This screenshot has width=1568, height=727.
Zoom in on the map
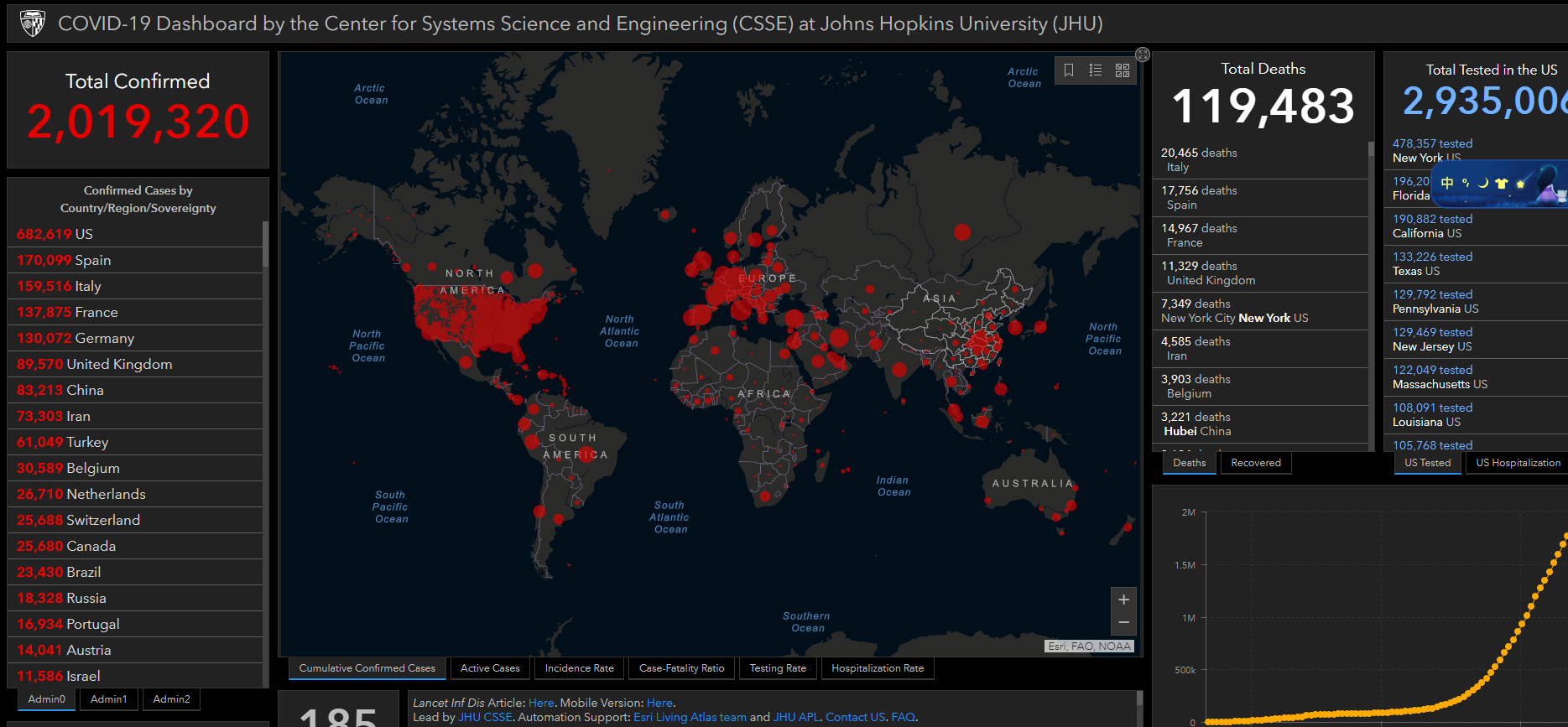pyautogui.click(x=1123, y=600)
